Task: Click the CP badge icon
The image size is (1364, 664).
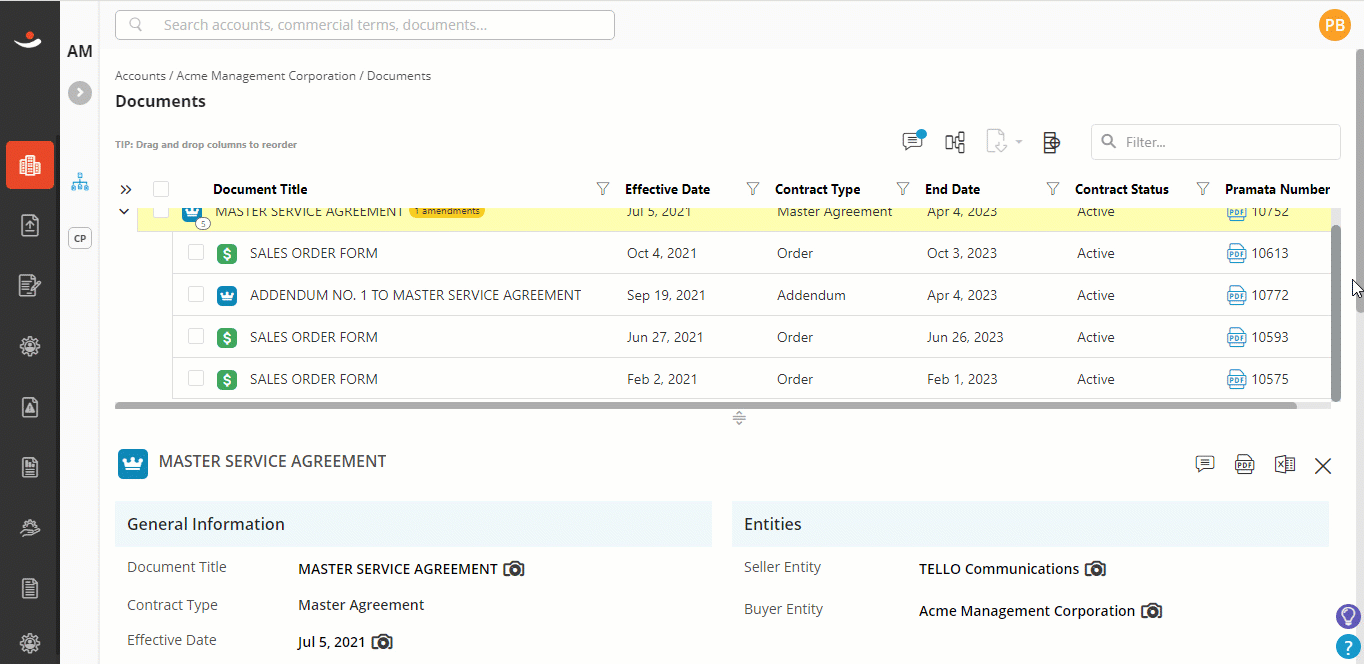Action: coord(80,238)
